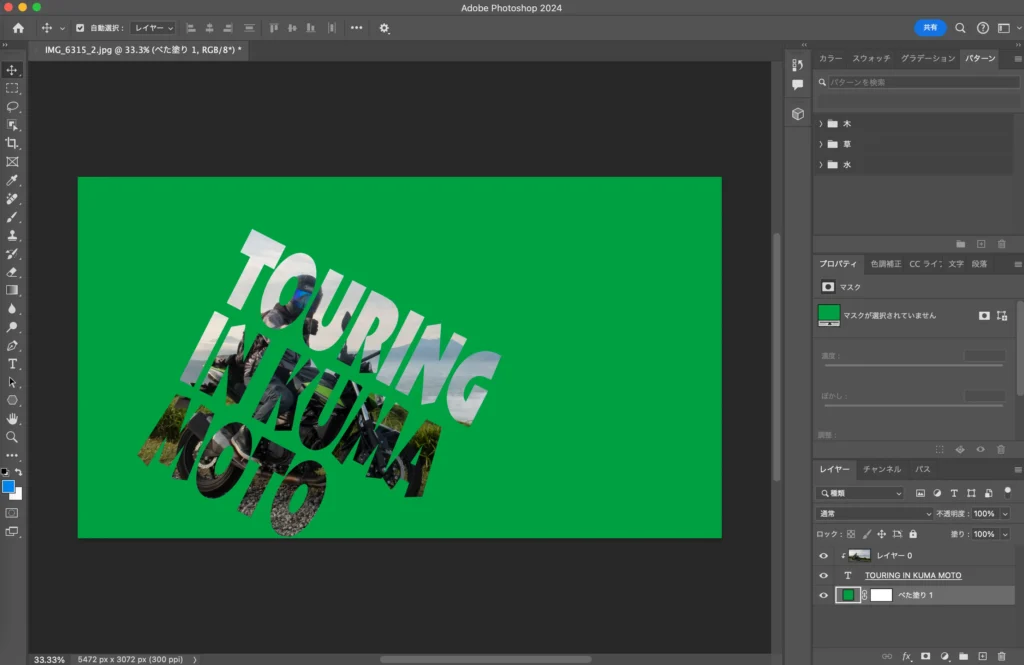The height and width of the screenshot is (665, 1024).
Task: Select the TOURING IN KUMA MOTO layer name
Action: tap(913, 575)
